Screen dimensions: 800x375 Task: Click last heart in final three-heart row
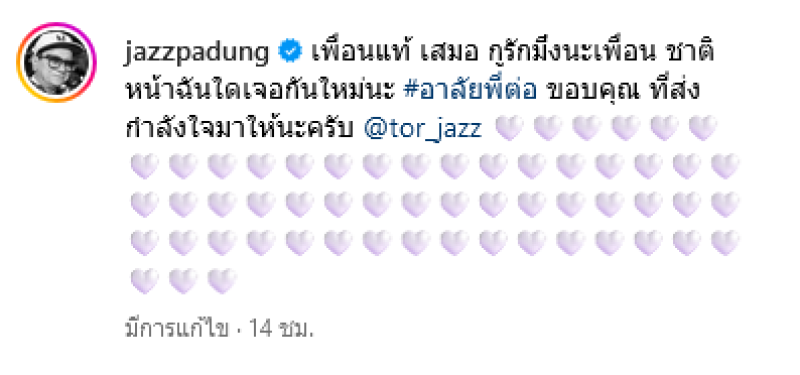222,281
